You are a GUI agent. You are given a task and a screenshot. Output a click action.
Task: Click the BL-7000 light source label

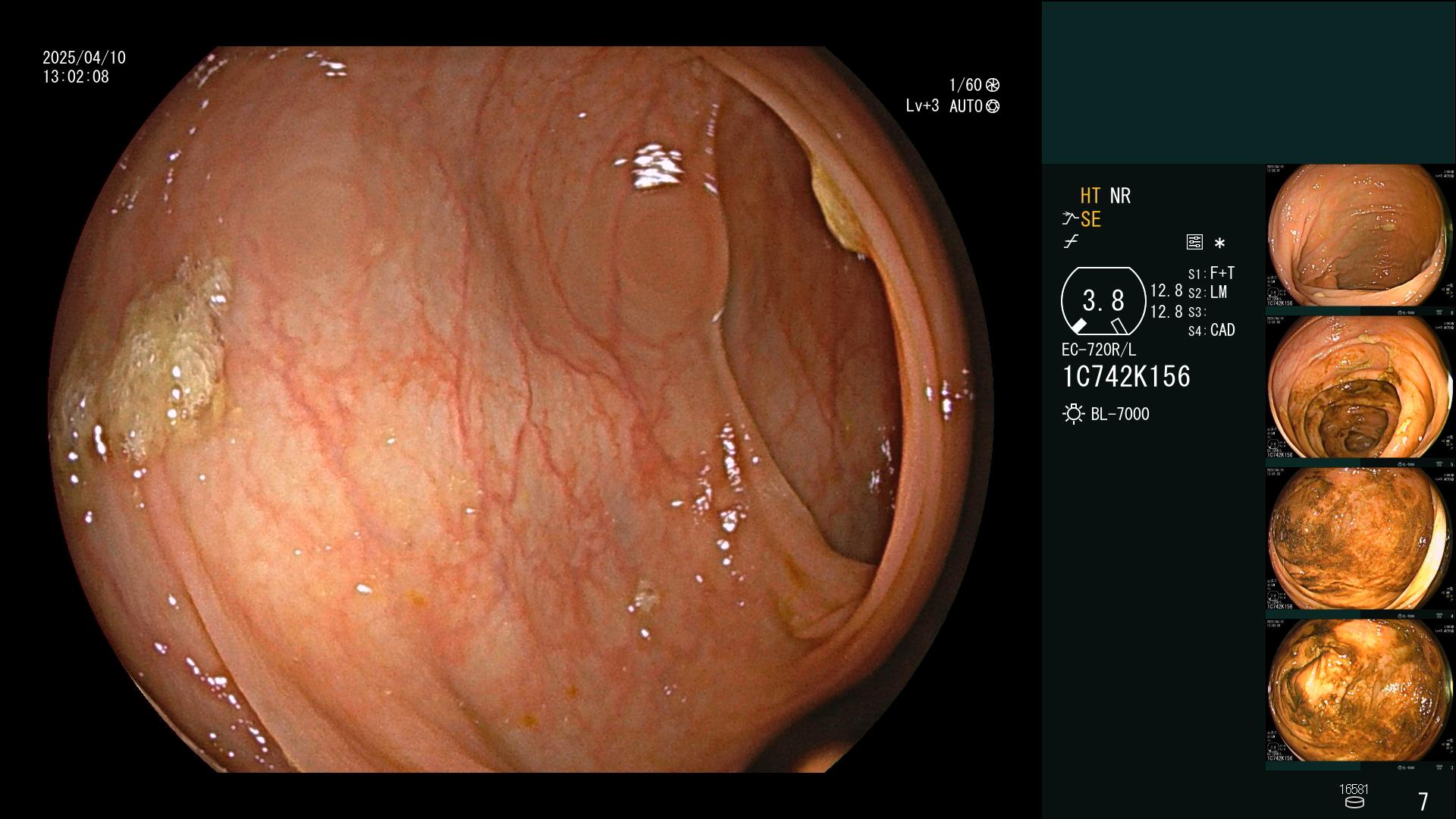coord(1120,414)
